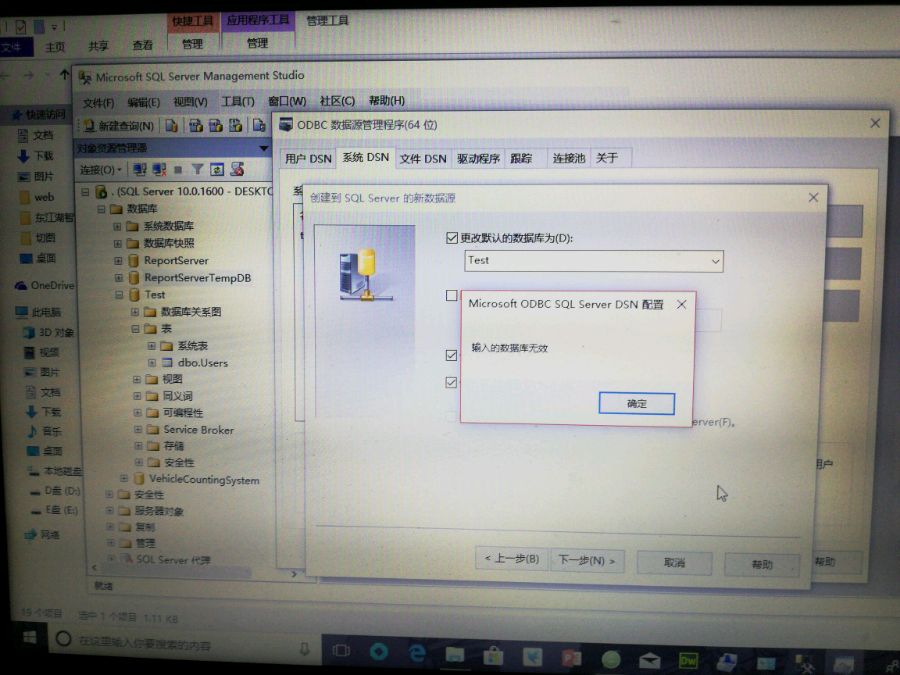
Task: Click the stop icon in Object Explorer toolbar
Action: [178, 169]
